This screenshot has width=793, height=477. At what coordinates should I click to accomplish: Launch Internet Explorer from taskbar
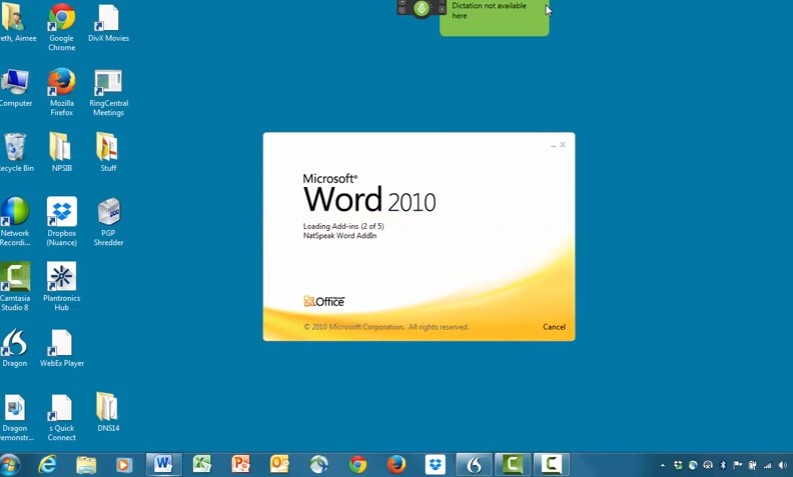(x=48, y=464)
